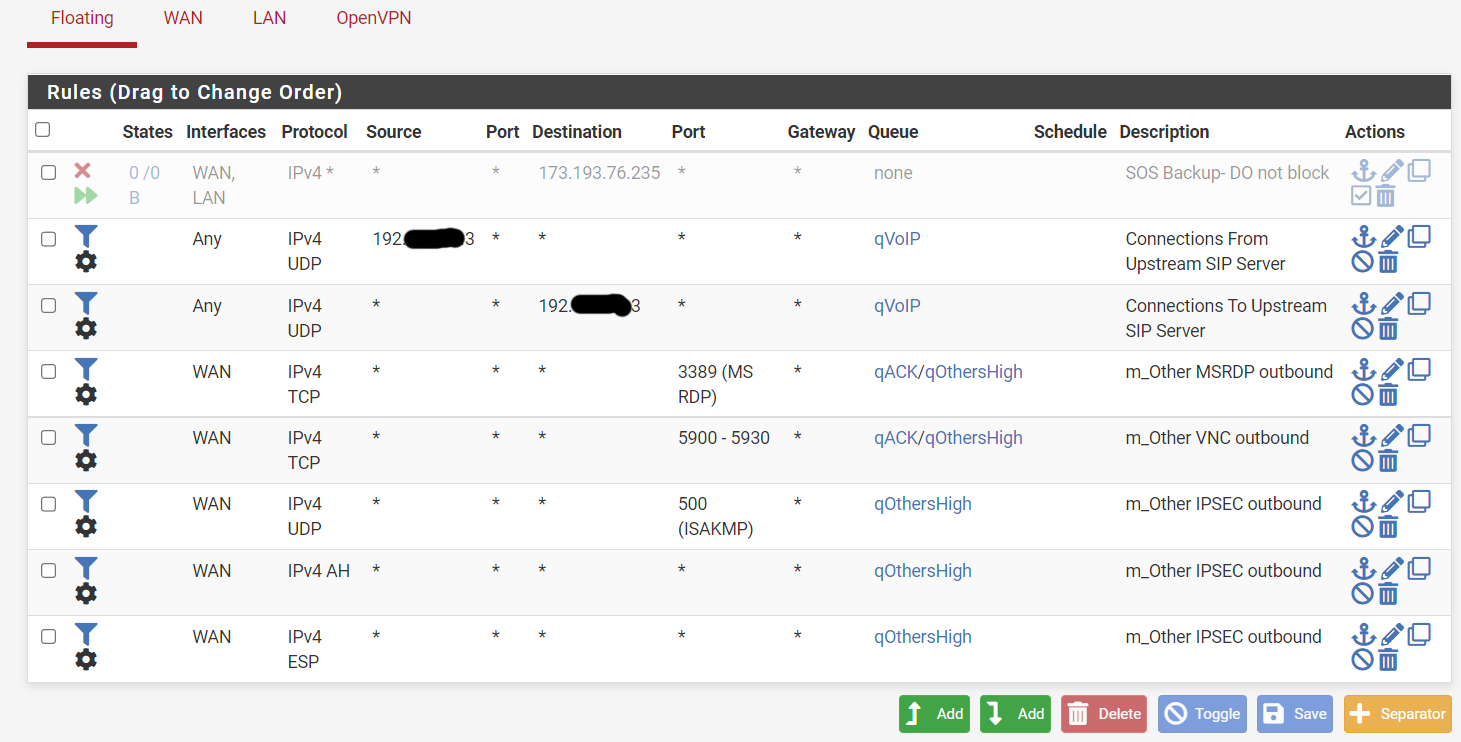Add rule to top of list
The image size is (1461, 742).
(x=934, y=714)
